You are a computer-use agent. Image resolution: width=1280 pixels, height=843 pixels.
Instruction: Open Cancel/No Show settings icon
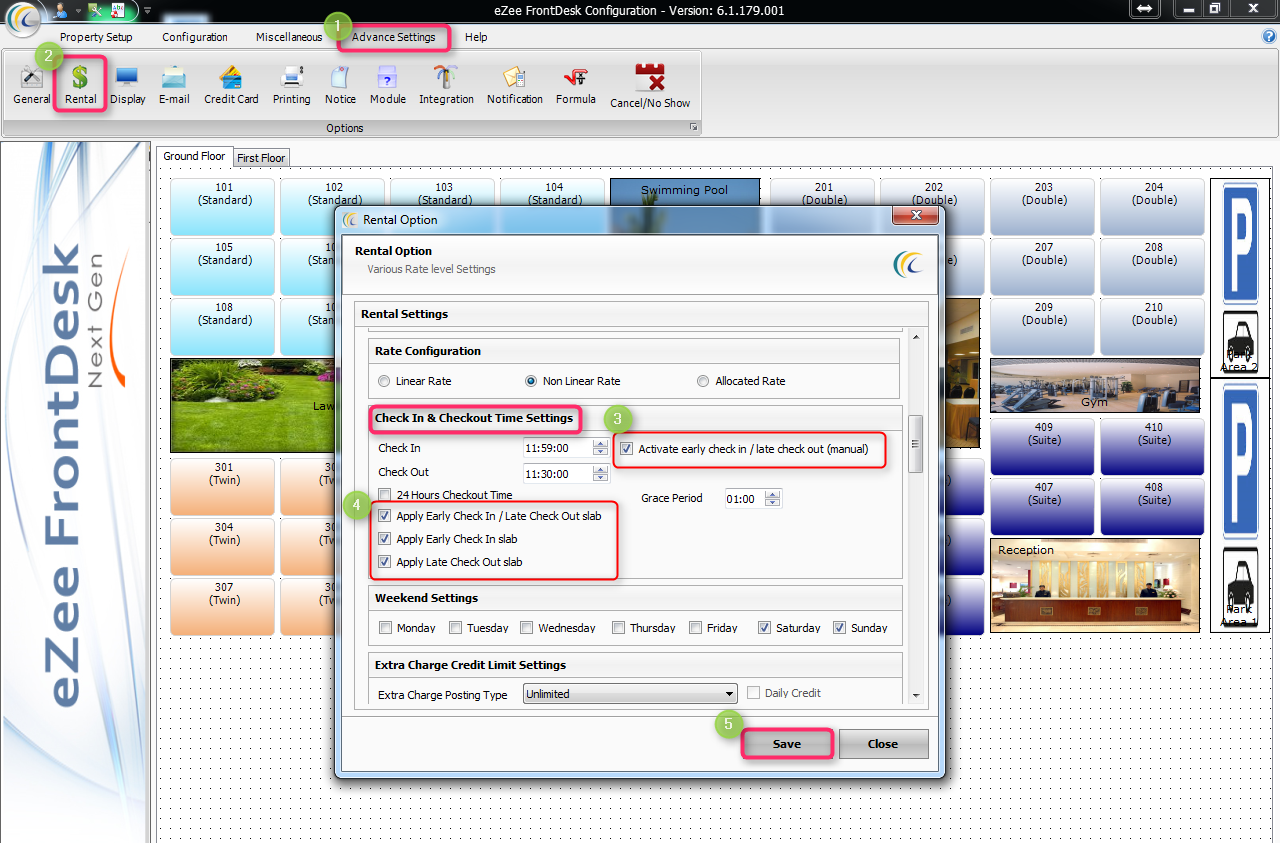pos(650,87)
